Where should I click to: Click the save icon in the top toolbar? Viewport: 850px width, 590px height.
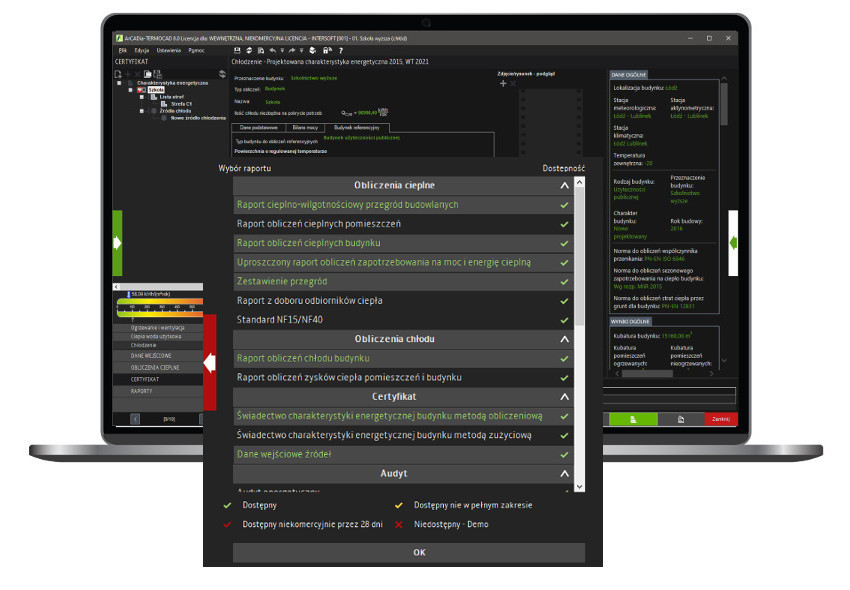237,50
